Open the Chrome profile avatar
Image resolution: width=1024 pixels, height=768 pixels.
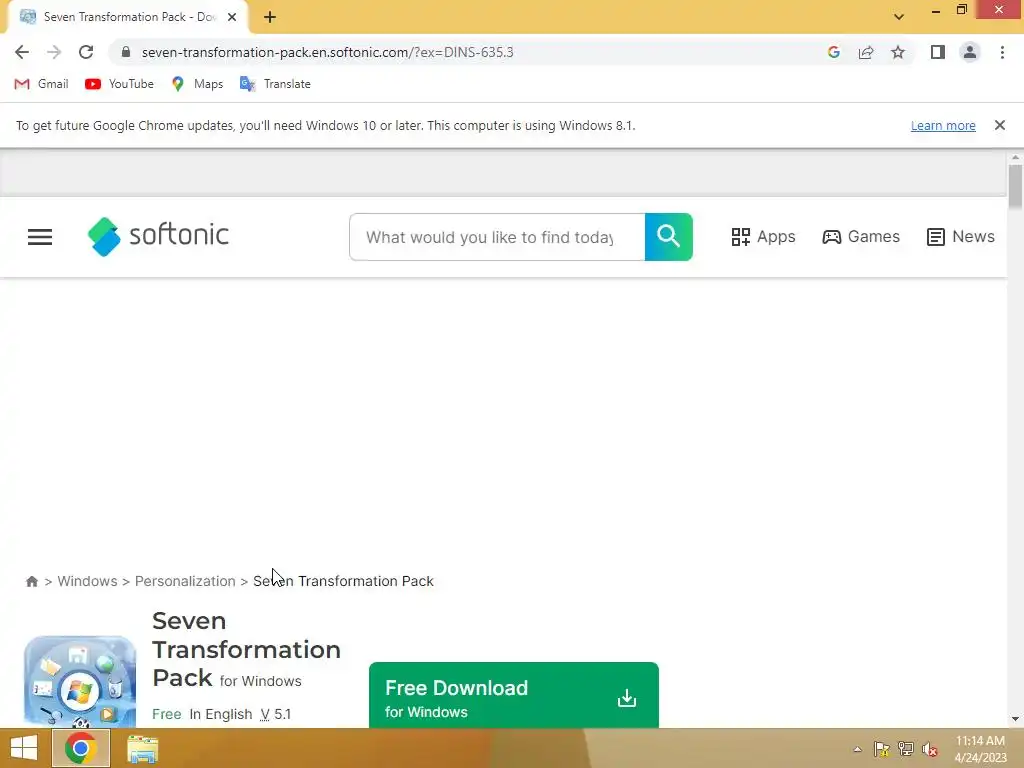point(970,52)
